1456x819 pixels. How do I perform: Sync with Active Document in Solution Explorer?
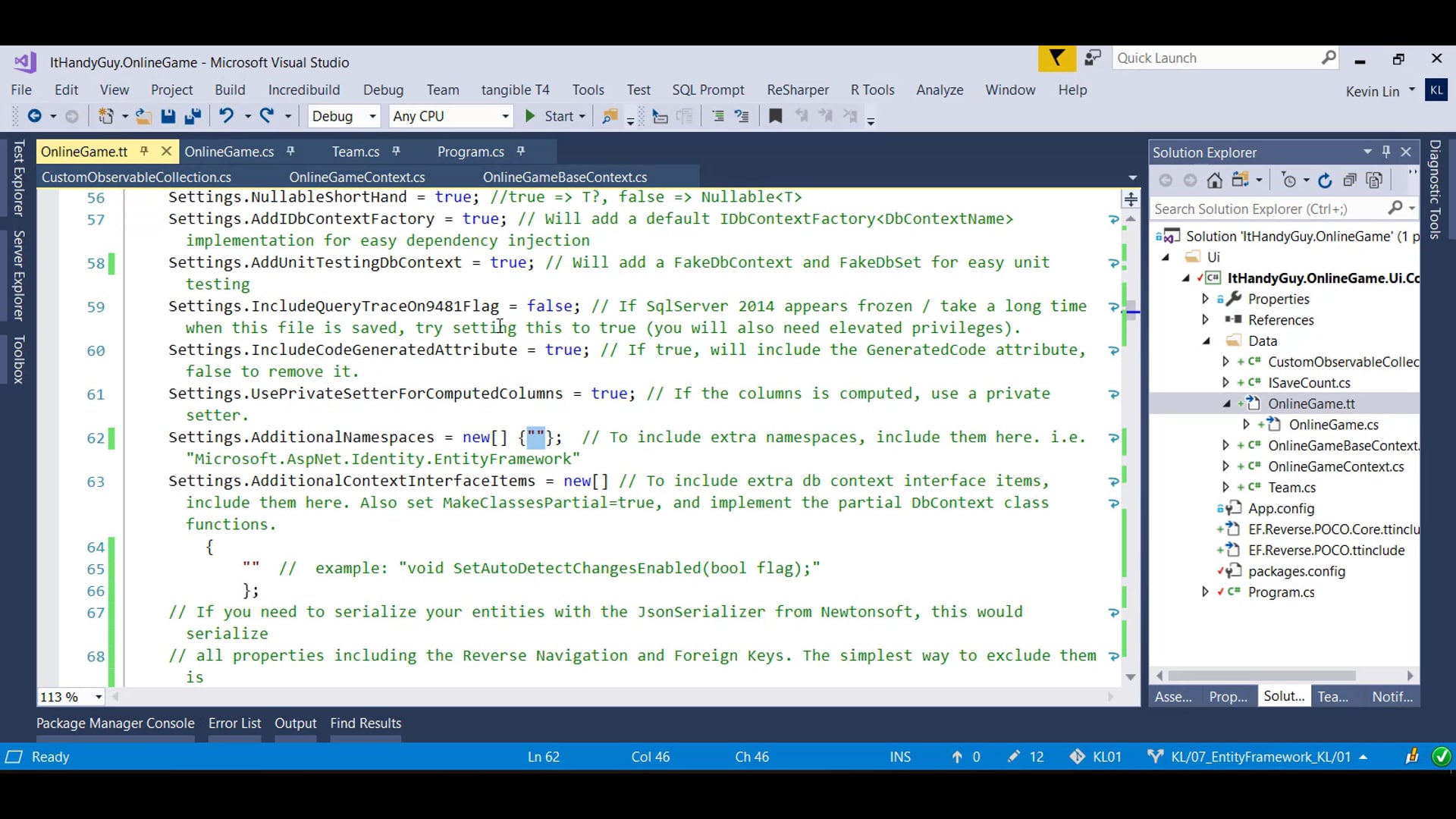[1241, 180]
